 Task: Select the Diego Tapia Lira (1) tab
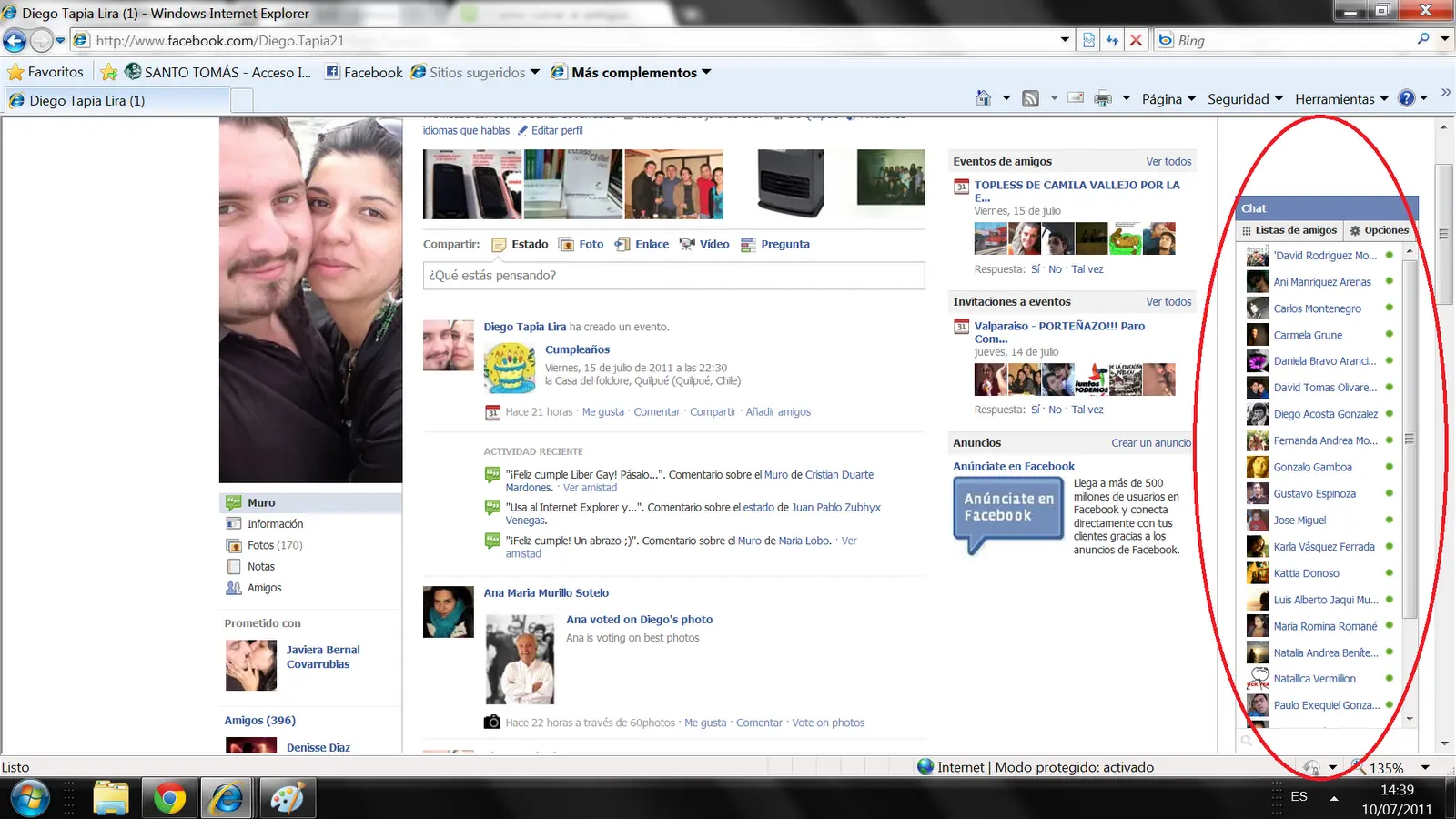pyautogui.click(x=116, y=100)
